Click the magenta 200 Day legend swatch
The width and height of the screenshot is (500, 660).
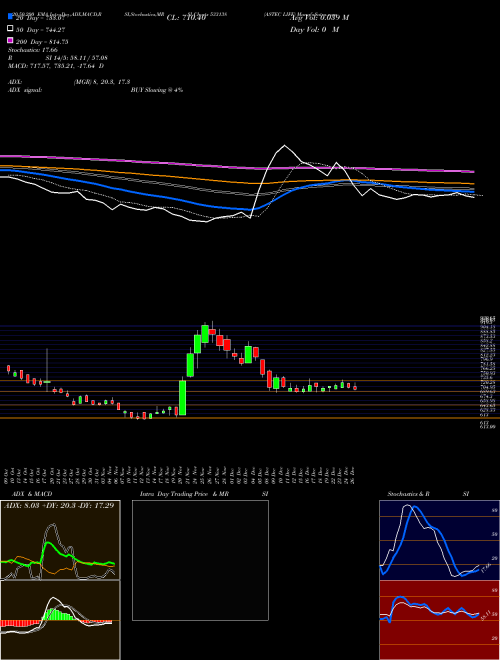coord(11,40)
